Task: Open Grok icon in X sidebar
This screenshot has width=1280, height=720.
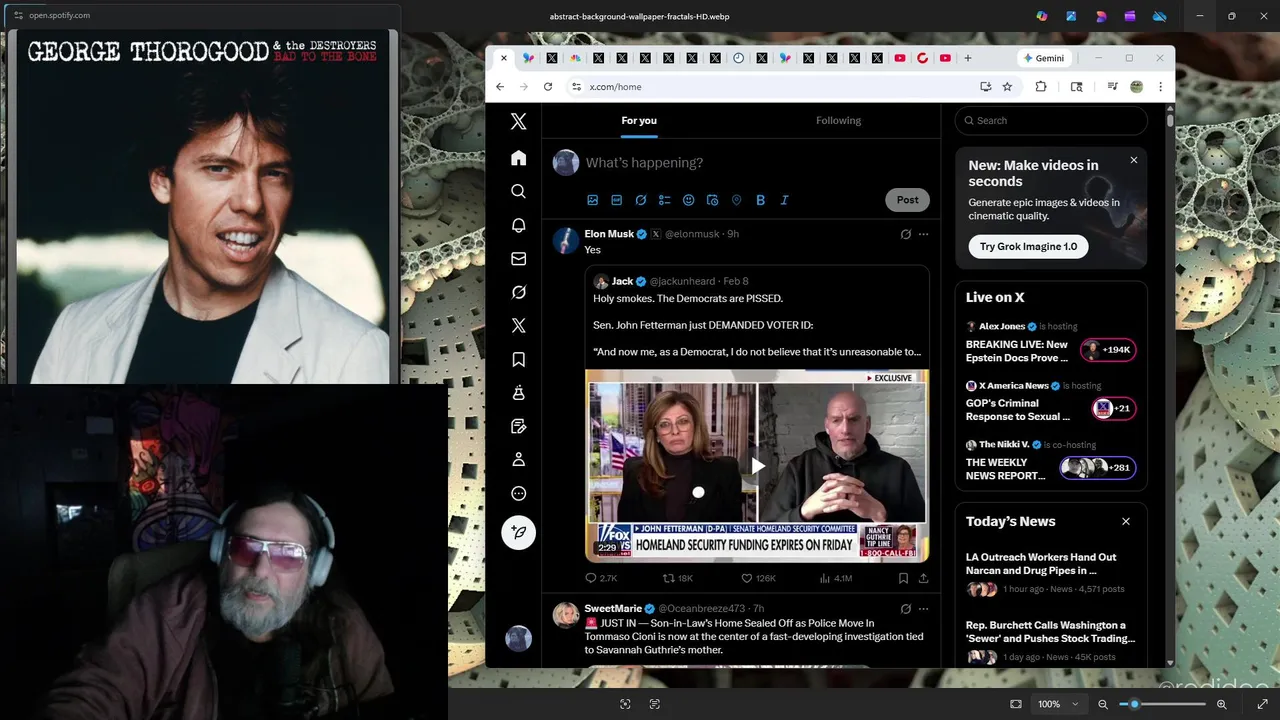Action: (x=518, y=292)
